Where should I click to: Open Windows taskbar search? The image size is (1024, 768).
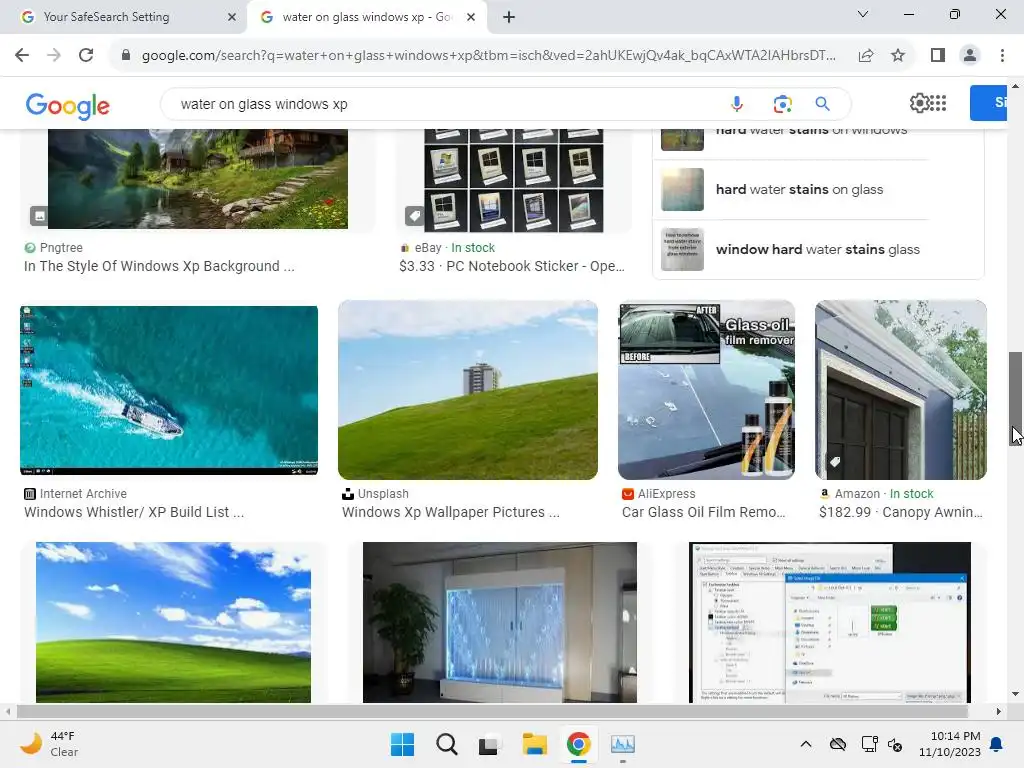[447, 744]
